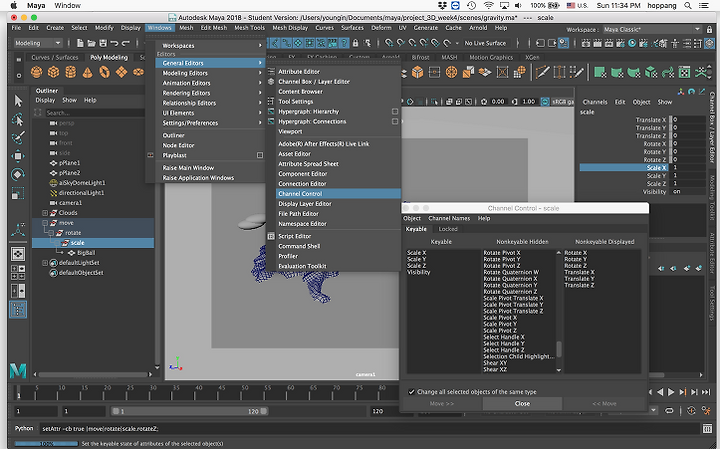Open Hypergraph: Hierarchy option box

click(x=395, y=112)
